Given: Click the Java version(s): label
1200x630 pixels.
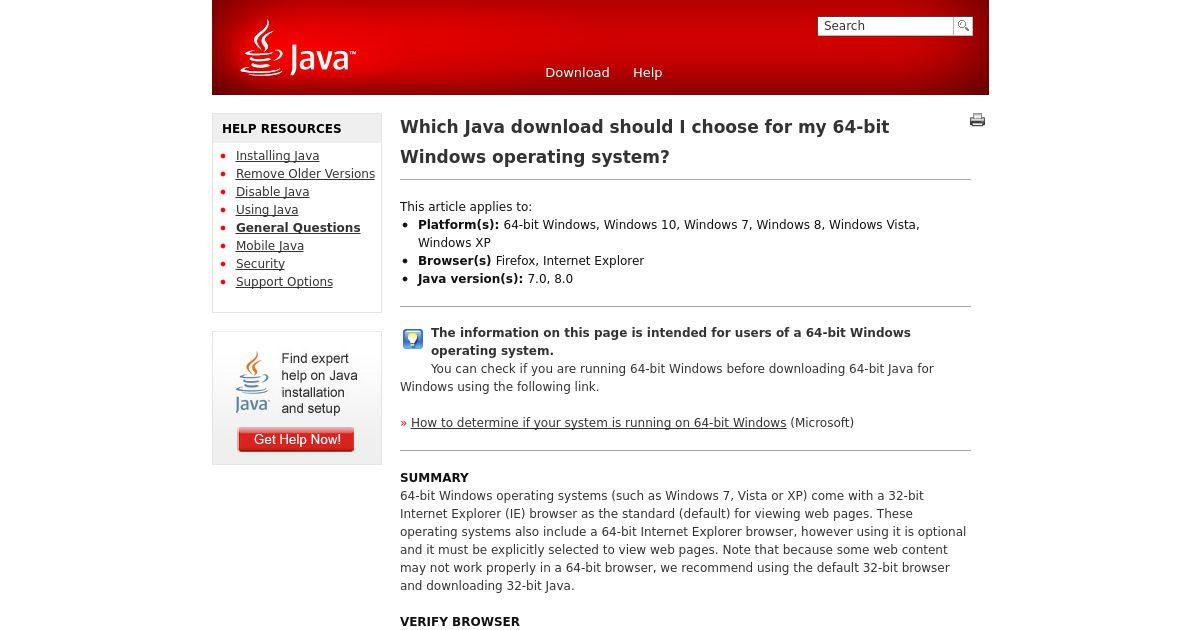Looking at the screenshot, I should click(x=470, y=279).
